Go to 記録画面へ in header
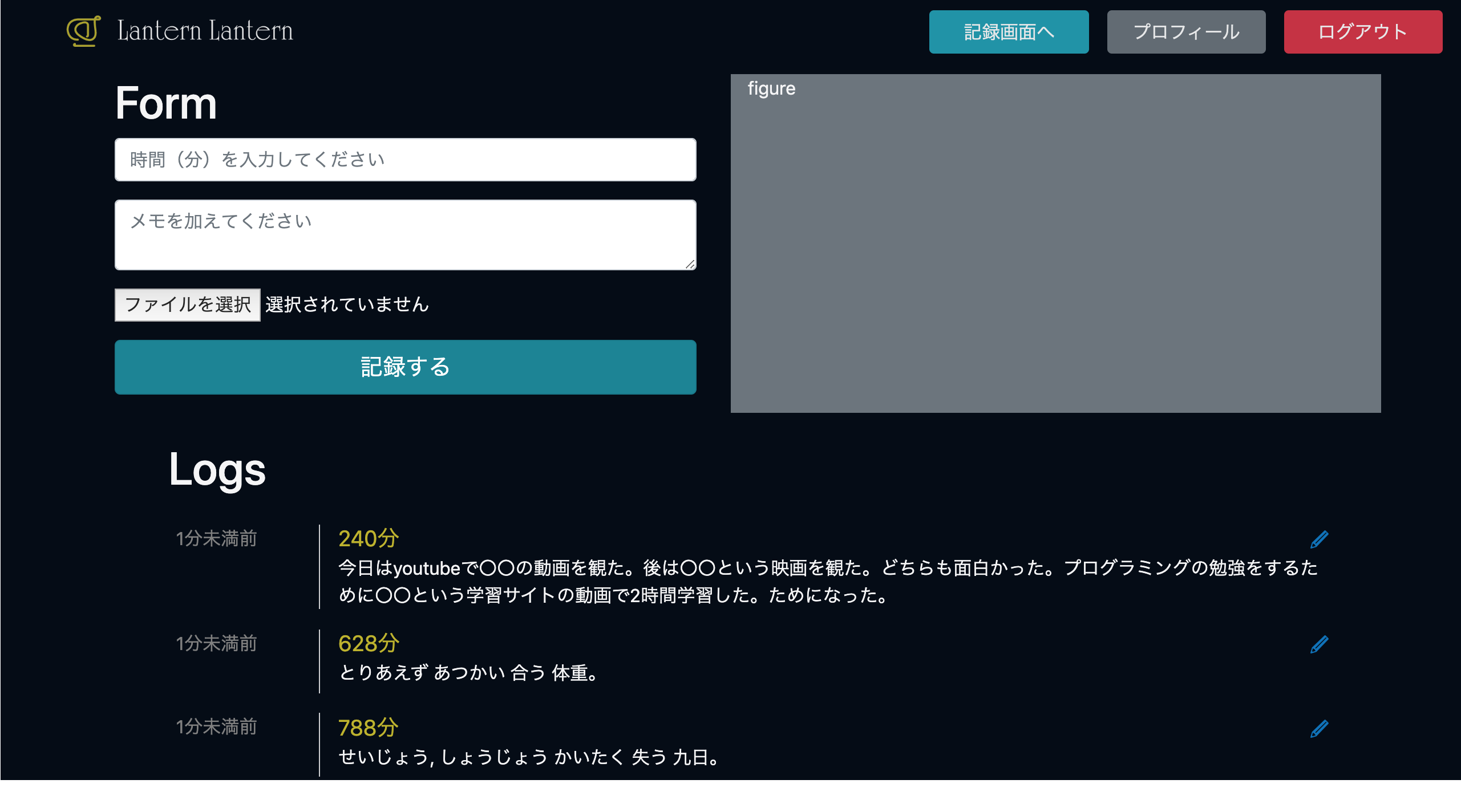This screenshot has width=1461, height=812. pyautogui.click(x=1008, y=32)
